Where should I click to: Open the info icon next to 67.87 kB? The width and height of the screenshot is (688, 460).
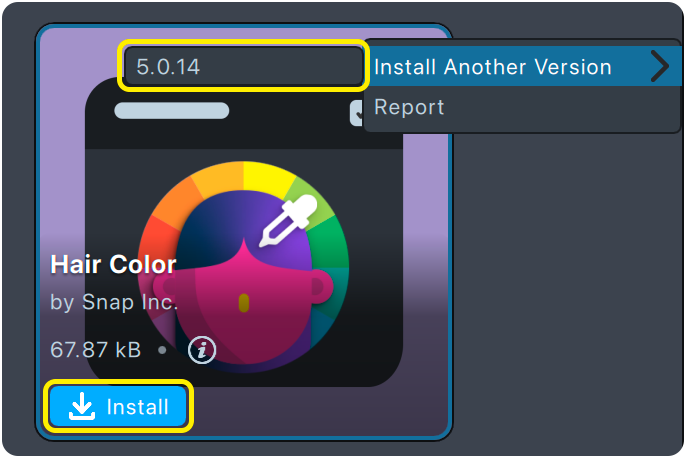202,350
